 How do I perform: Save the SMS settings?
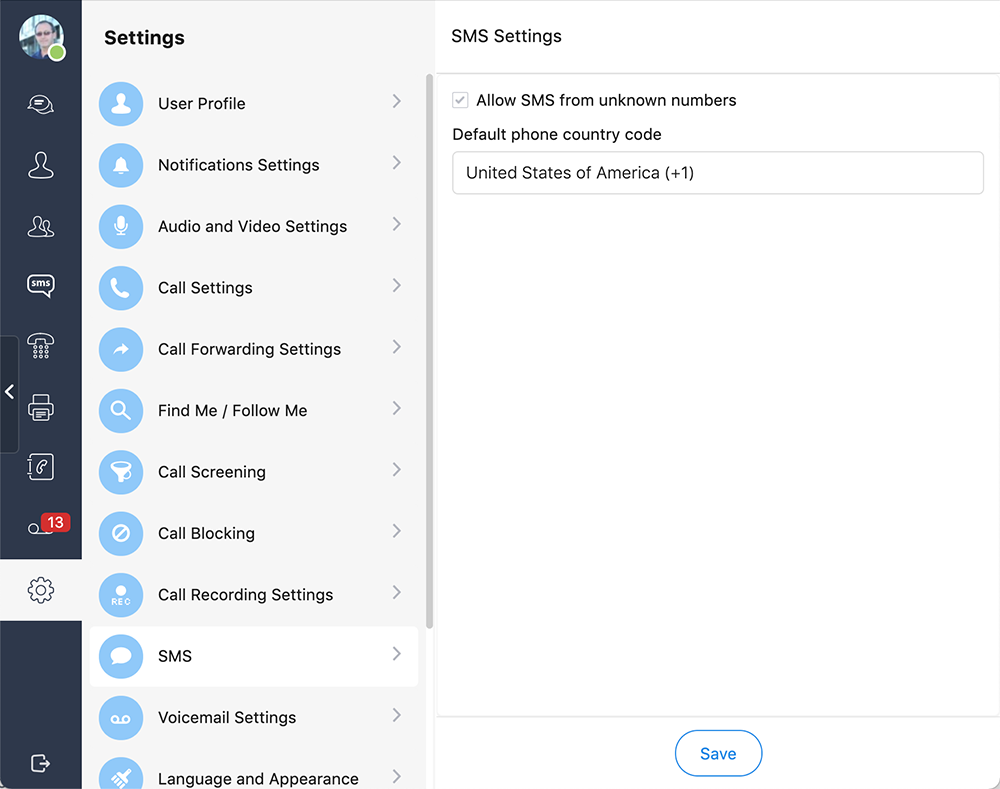pyautogui.click(x=718, y=753)
